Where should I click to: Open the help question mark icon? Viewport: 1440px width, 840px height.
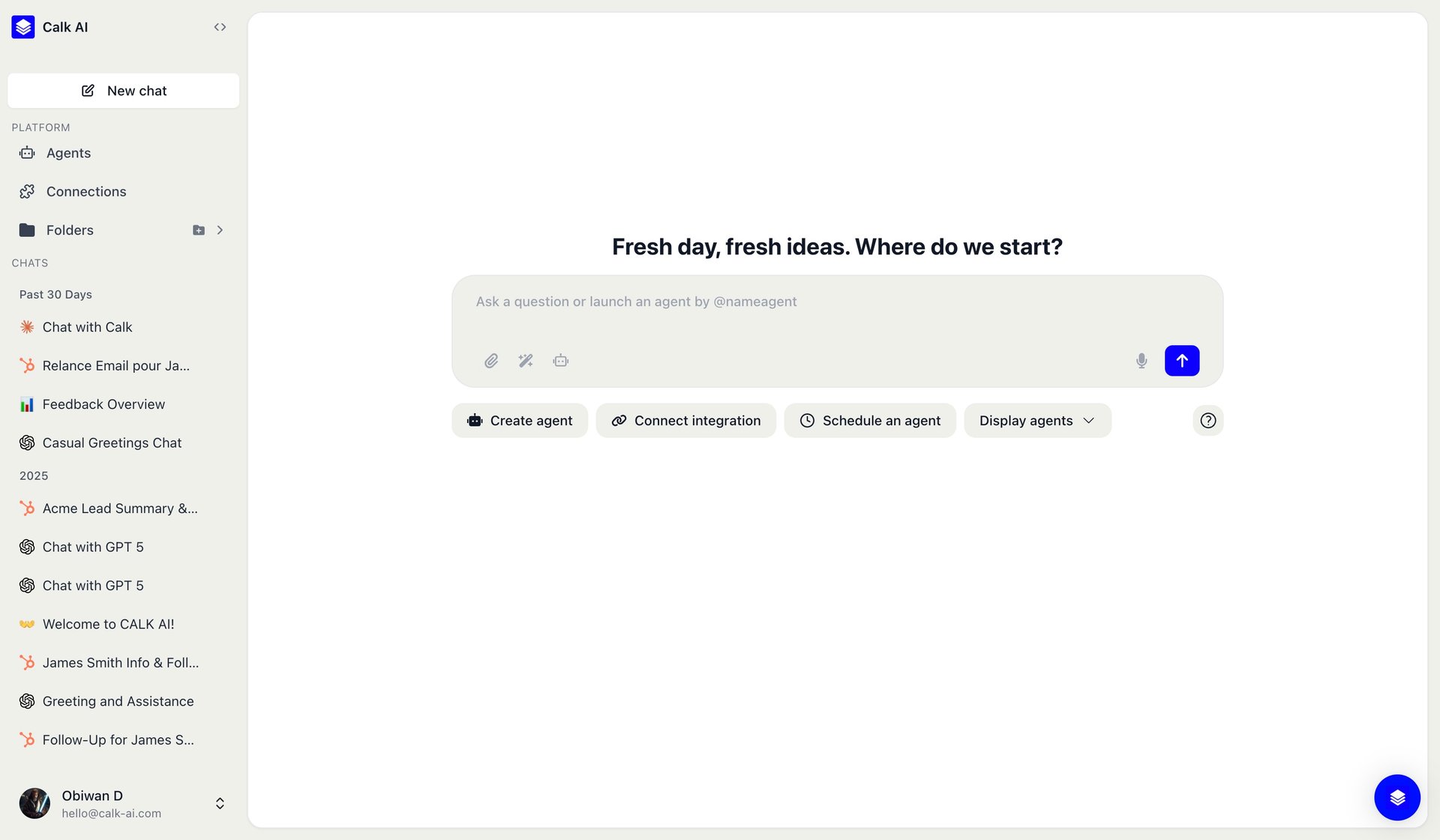click(1207, 421)
